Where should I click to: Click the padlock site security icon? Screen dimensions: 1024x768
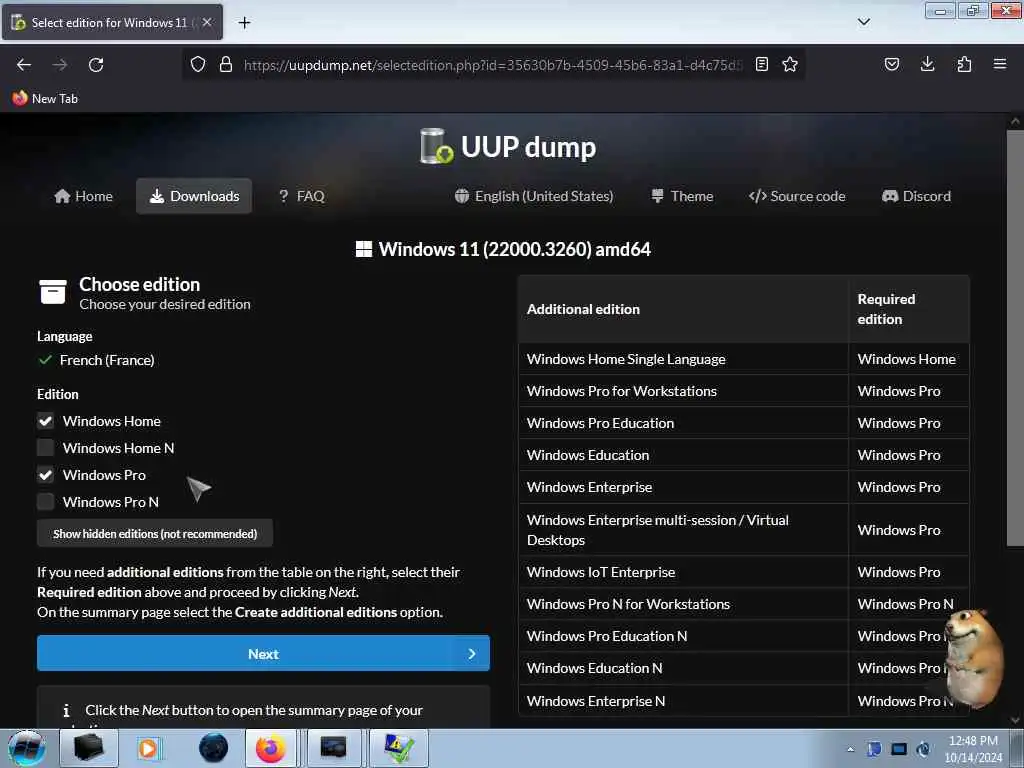[226, 64]
